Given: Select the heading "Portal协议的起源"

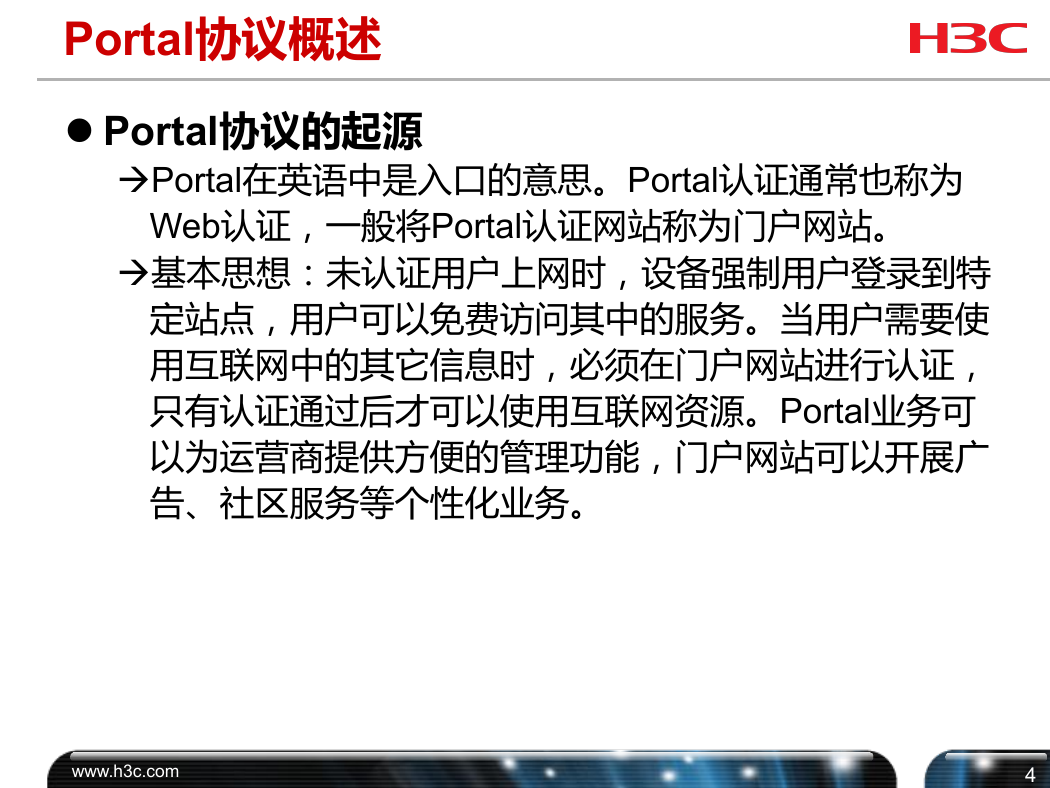Looking at the screenshot, I should 262,131.
